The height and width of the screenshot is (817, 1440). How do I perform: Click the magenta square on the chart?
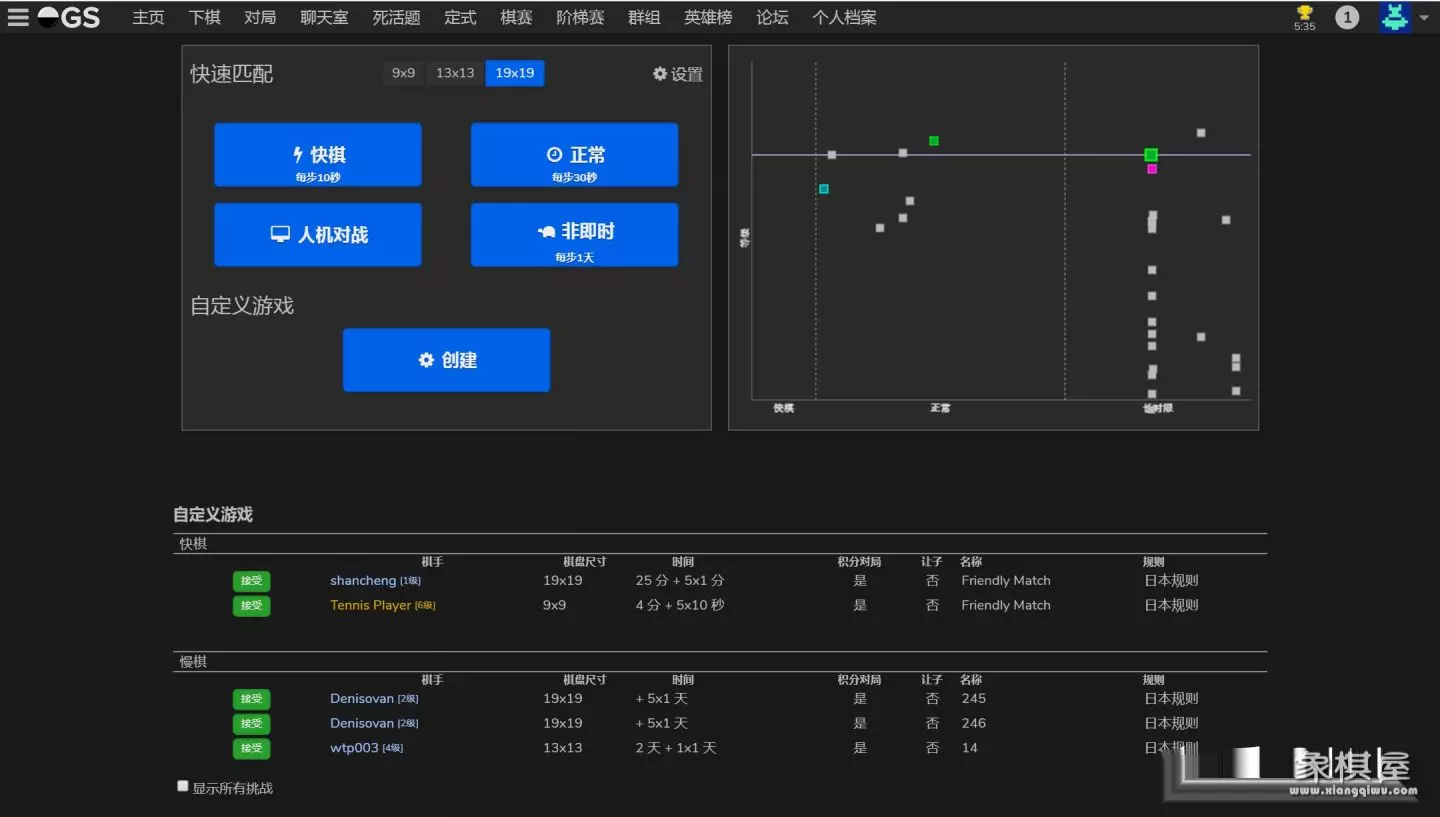click(x=1152, y=169)
